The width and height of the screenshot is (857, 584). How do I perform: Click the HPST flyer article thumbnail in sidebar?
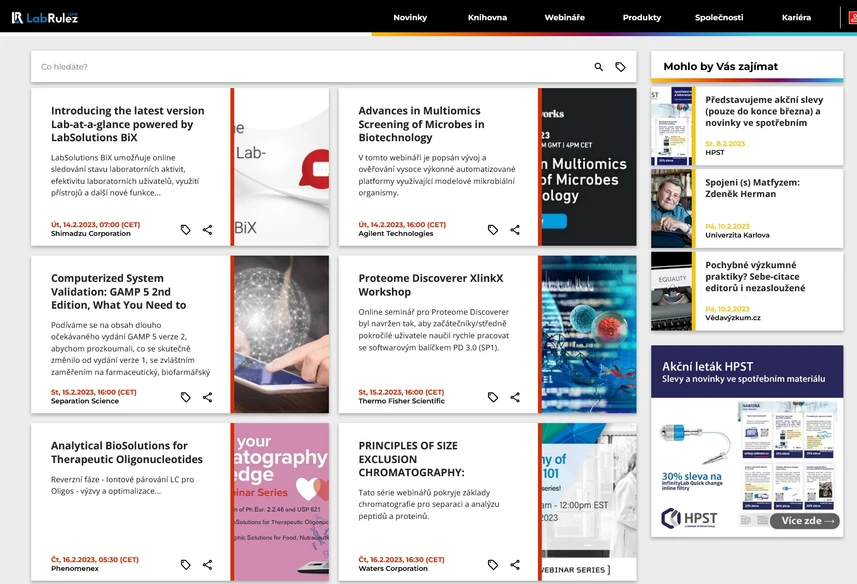coord(671,126)
